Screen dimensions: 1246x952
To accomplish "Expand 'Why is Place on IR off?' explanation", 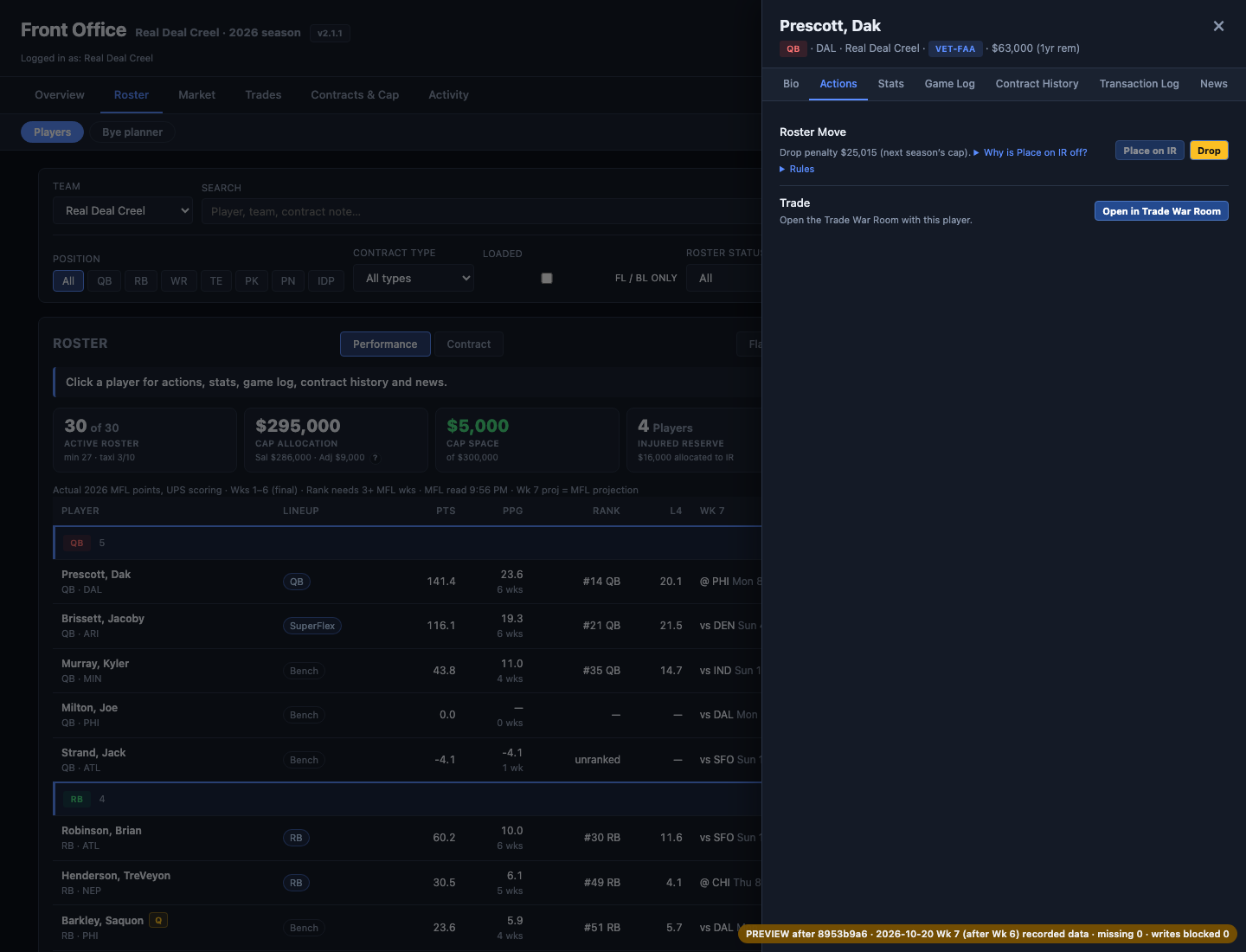I will point(1031,152).
